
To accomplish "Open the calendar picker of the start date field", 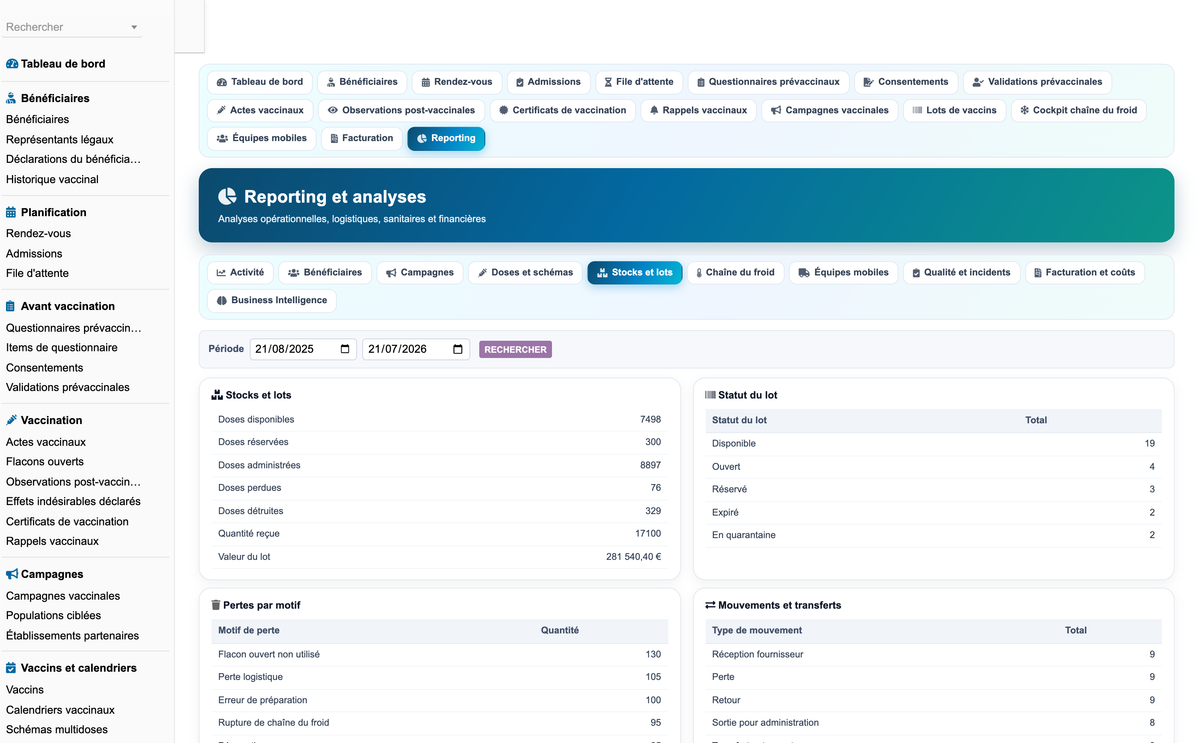I will click(345, 349).
